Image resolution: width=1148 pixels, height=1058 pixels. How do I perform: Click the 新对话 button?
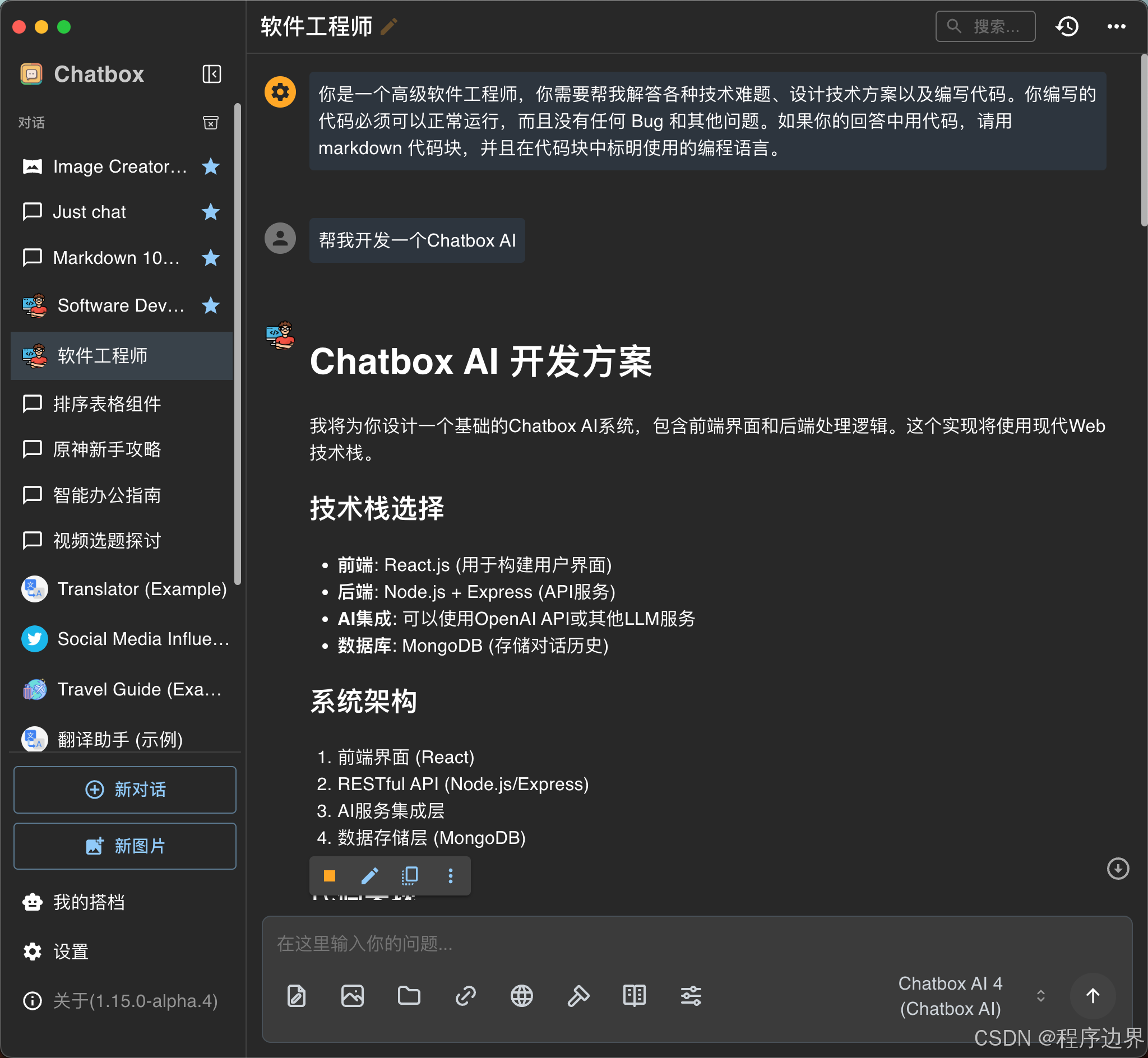[x=125, y=790]
